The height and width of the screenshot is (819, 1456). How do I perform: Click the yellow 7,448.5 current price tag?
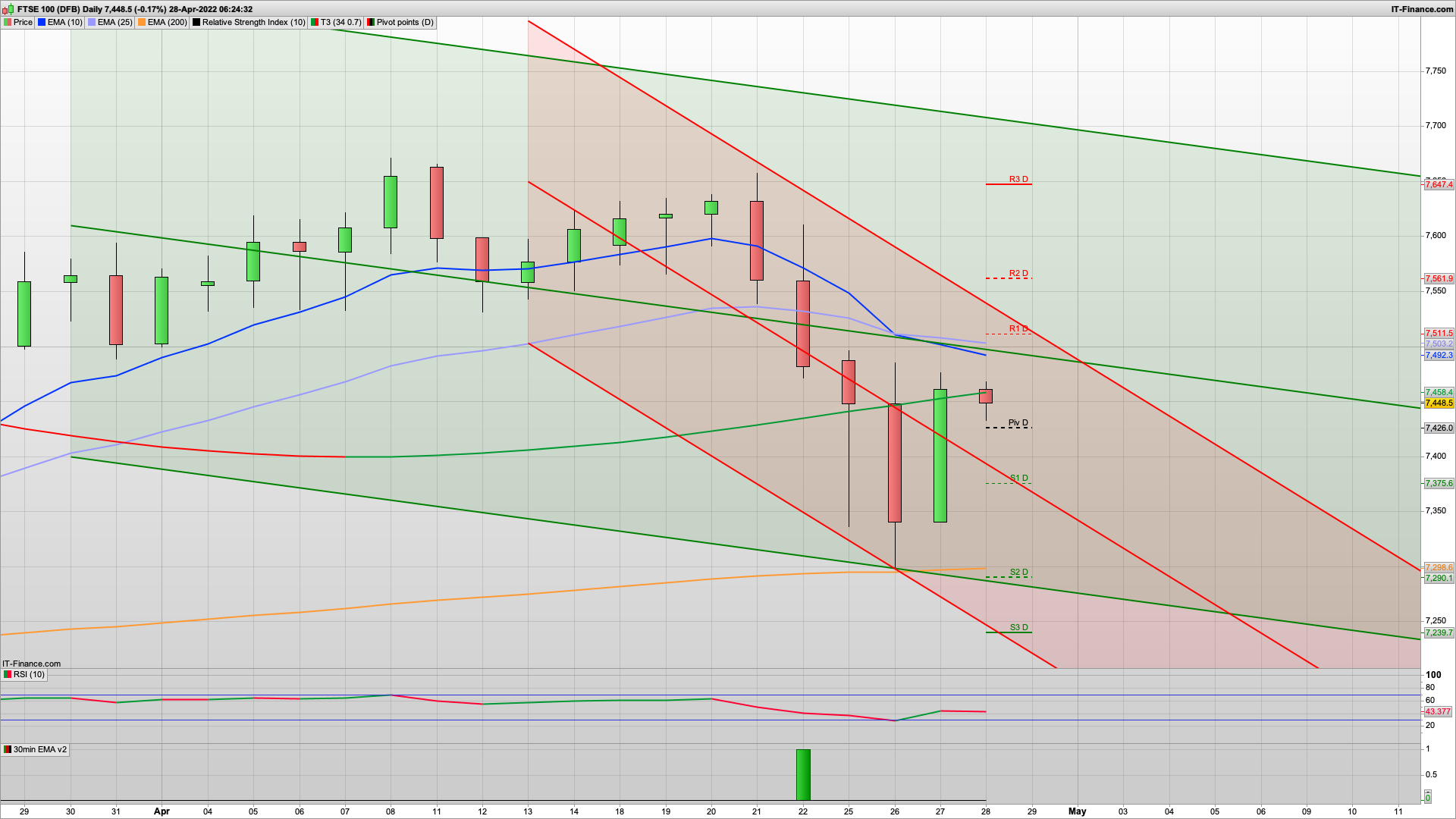1438,403
